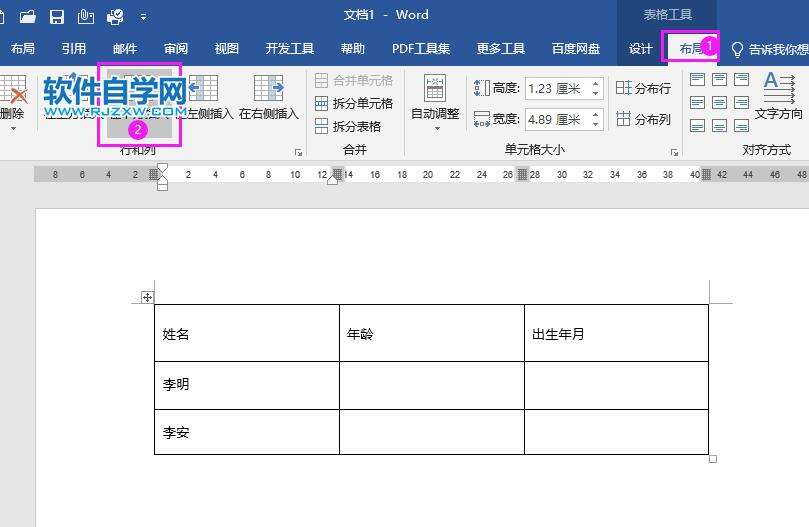The image size is (809, 527).
Task: Click the paperclip icon in quick access toolbar
Action: (86, 17)
